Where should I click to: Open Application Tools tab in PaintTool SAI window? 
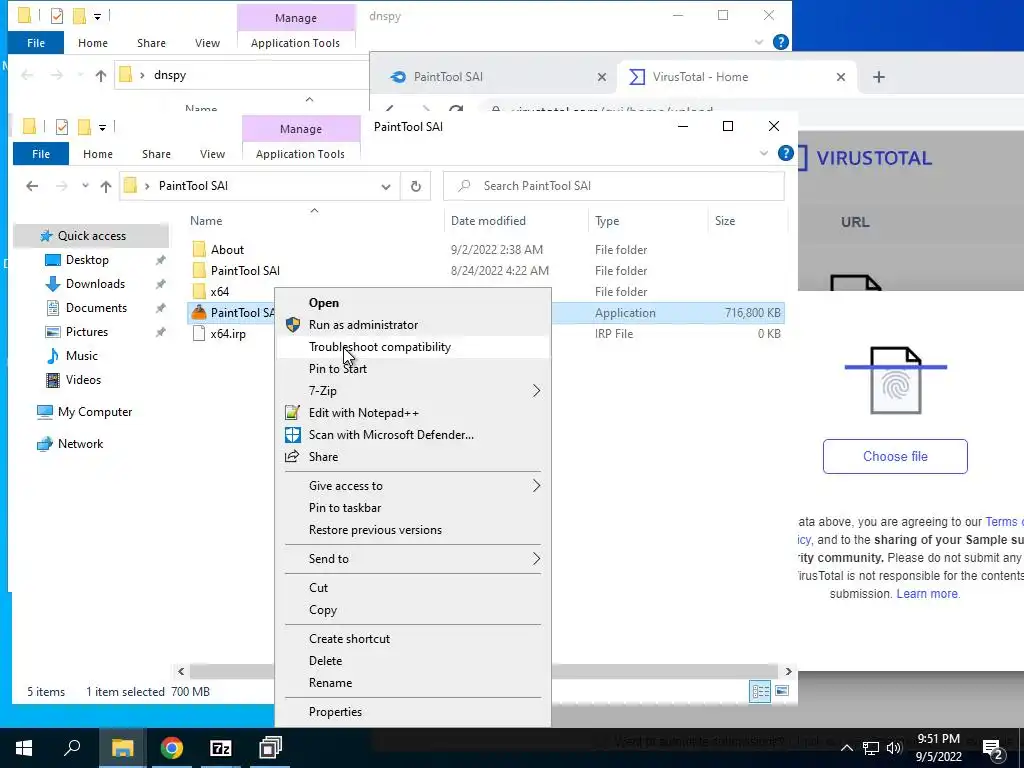coord(300,154)
